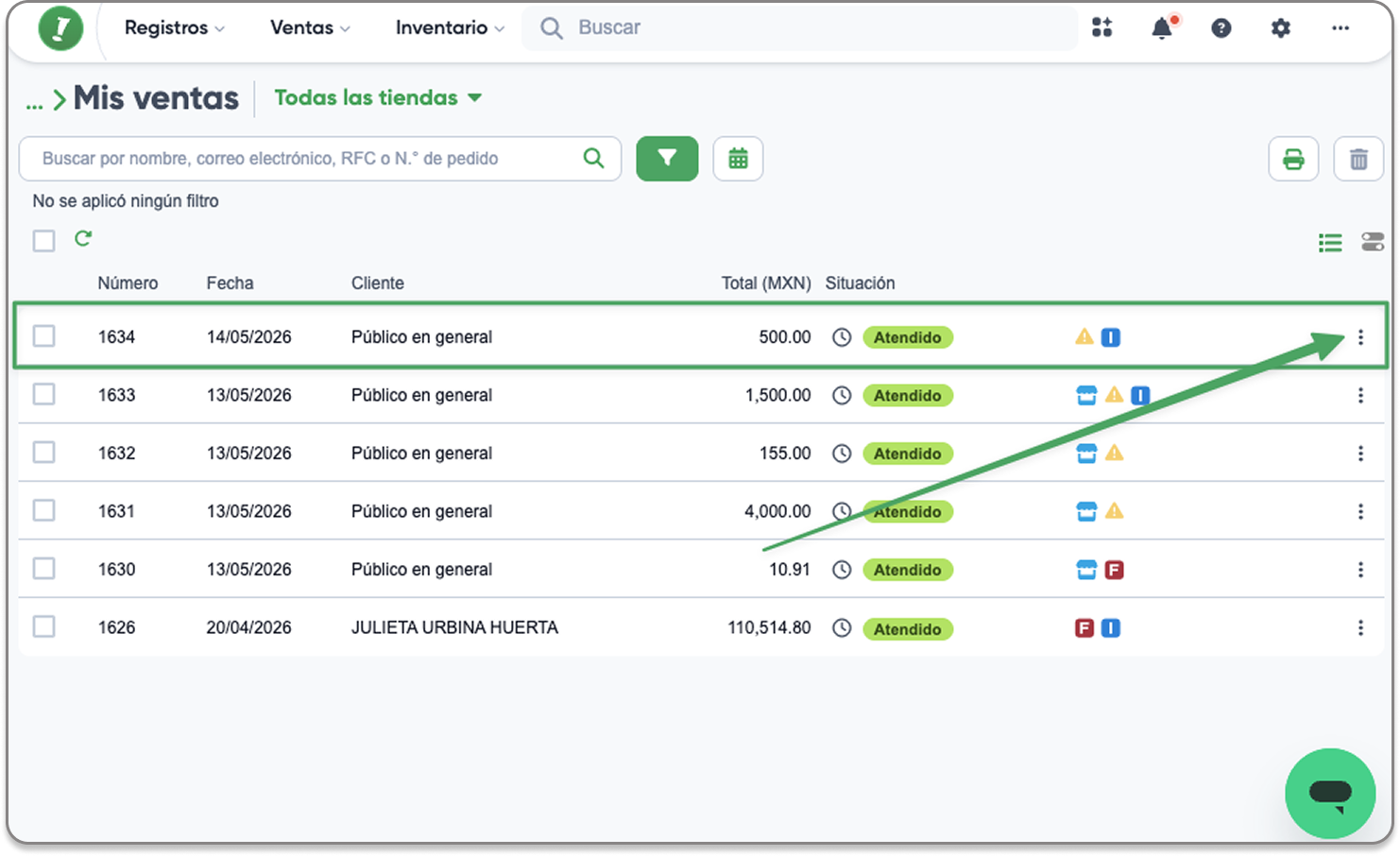Select checkbox for sale 1631
This screenshot has width=1400, height=856.
pos(43,510)
